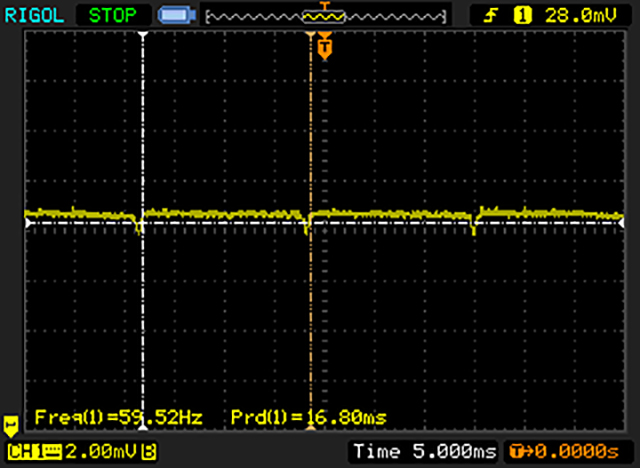The width and height of the screenshot is (640, 468).
Task: Click the orange vertical cursor bottom handle
Action: point(311,427)
